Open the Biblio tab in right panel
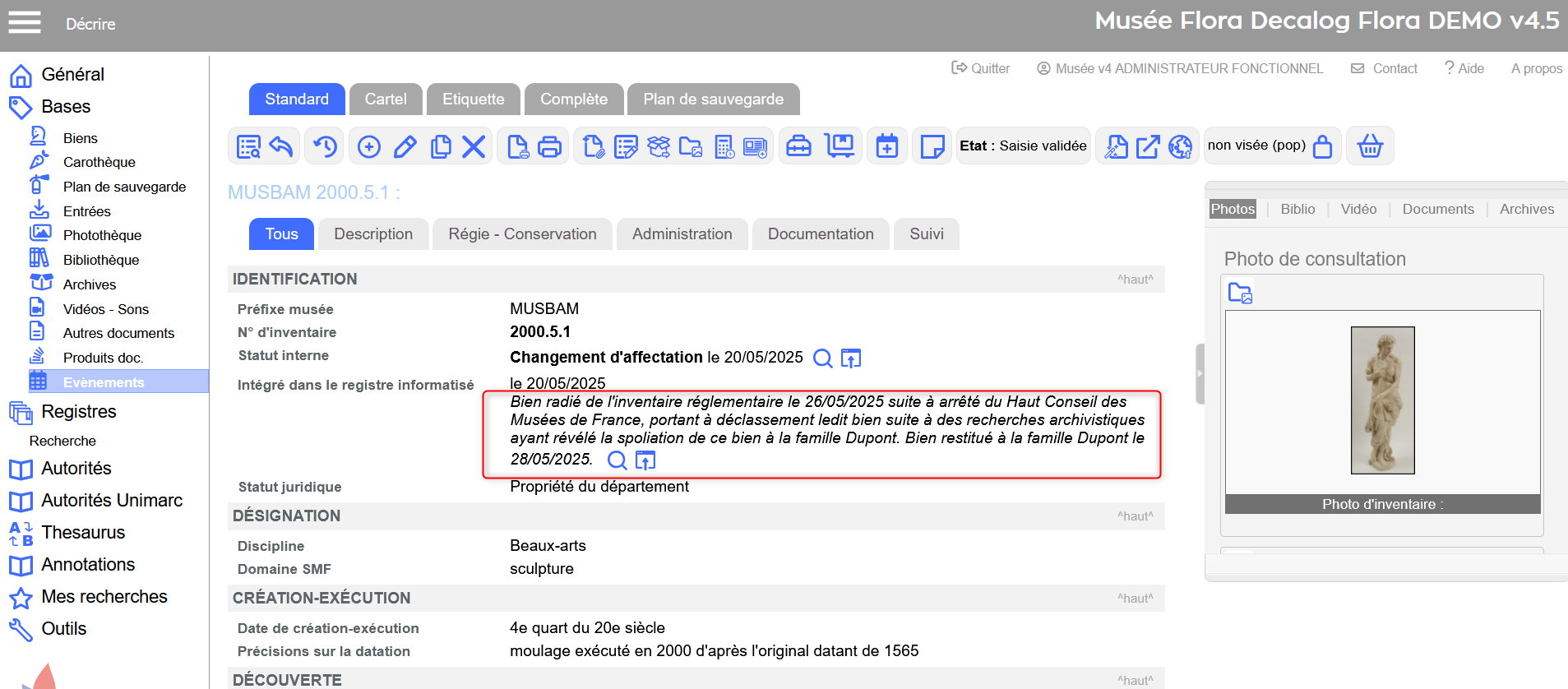Image resolution: width=1568 pixels, height=689 pixels. pyautogui.click(x=1297, y=209)
